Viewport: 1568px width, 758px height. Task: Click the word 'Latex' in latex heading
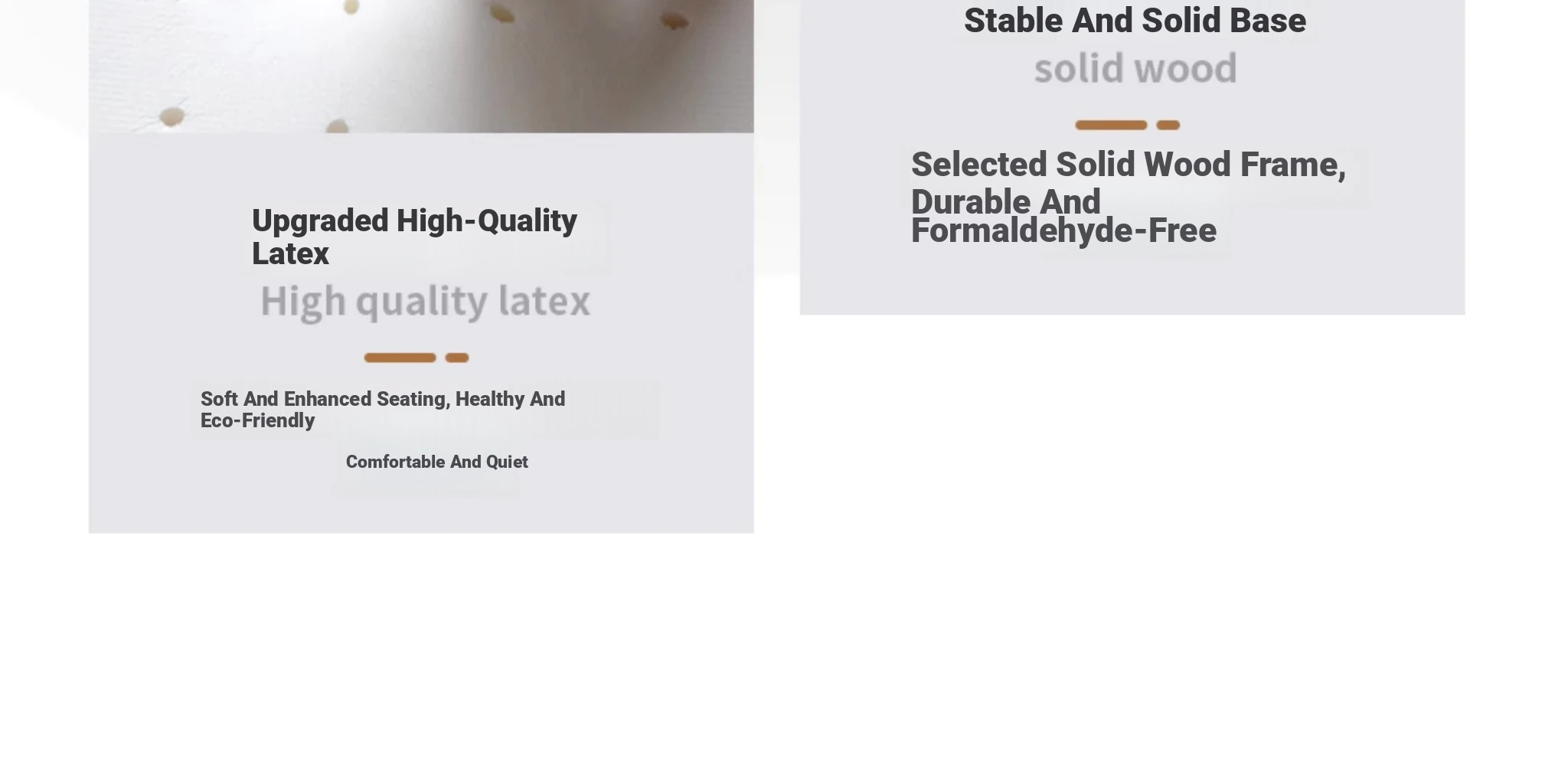[x=290, y=253]
